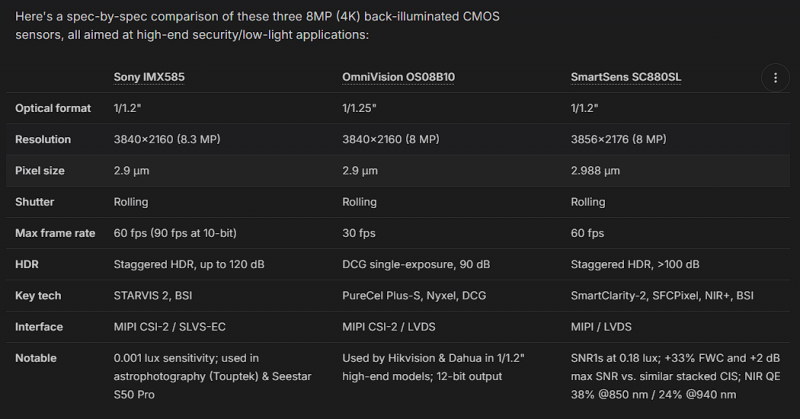This screenshot has width=800, height=419.
Task: Click the 3856×2176 (8 MP) resolution cell
Action: (x=618, y=139)
